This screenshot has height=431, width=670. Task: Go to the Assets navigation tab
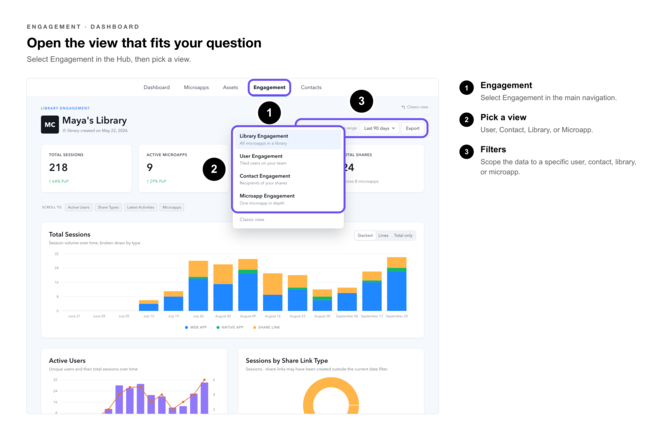(x=230, y=87)
